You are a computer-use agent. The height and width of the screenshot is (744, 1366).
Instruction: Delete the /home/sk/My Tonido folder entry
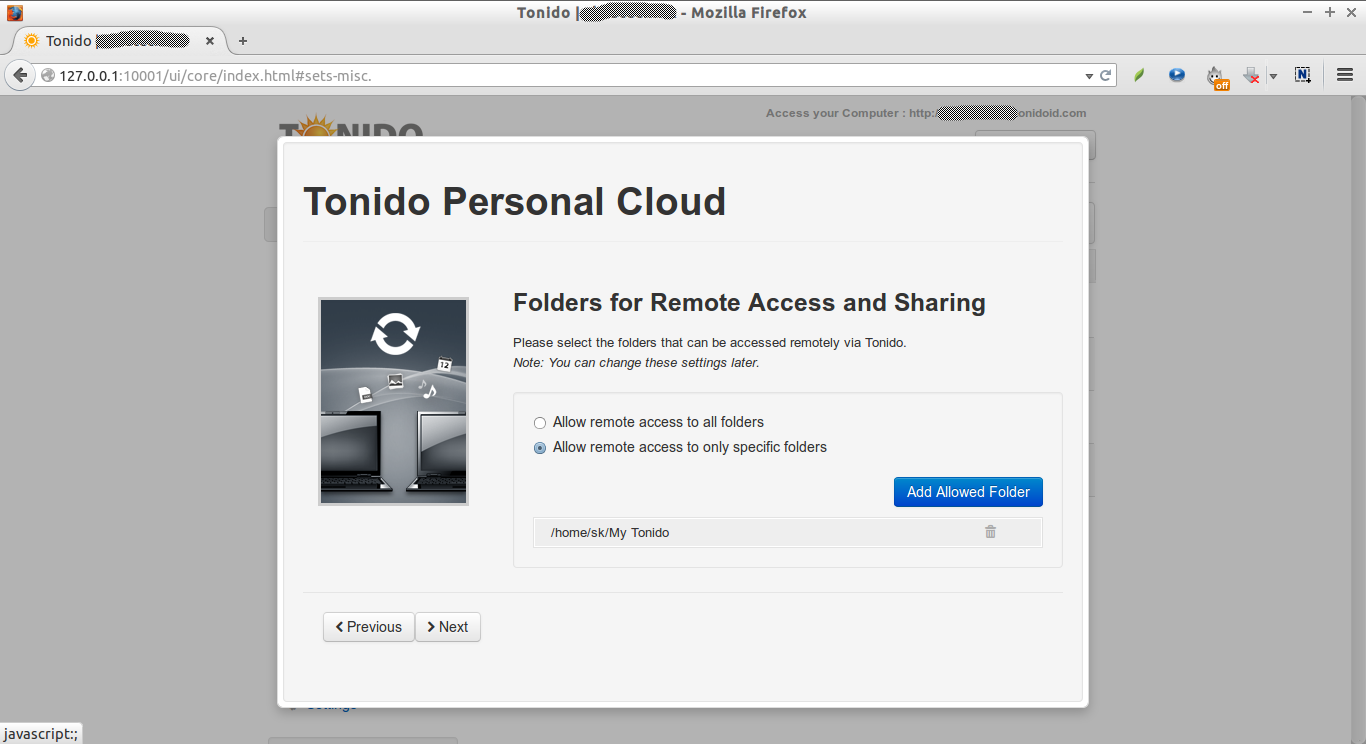990,532
